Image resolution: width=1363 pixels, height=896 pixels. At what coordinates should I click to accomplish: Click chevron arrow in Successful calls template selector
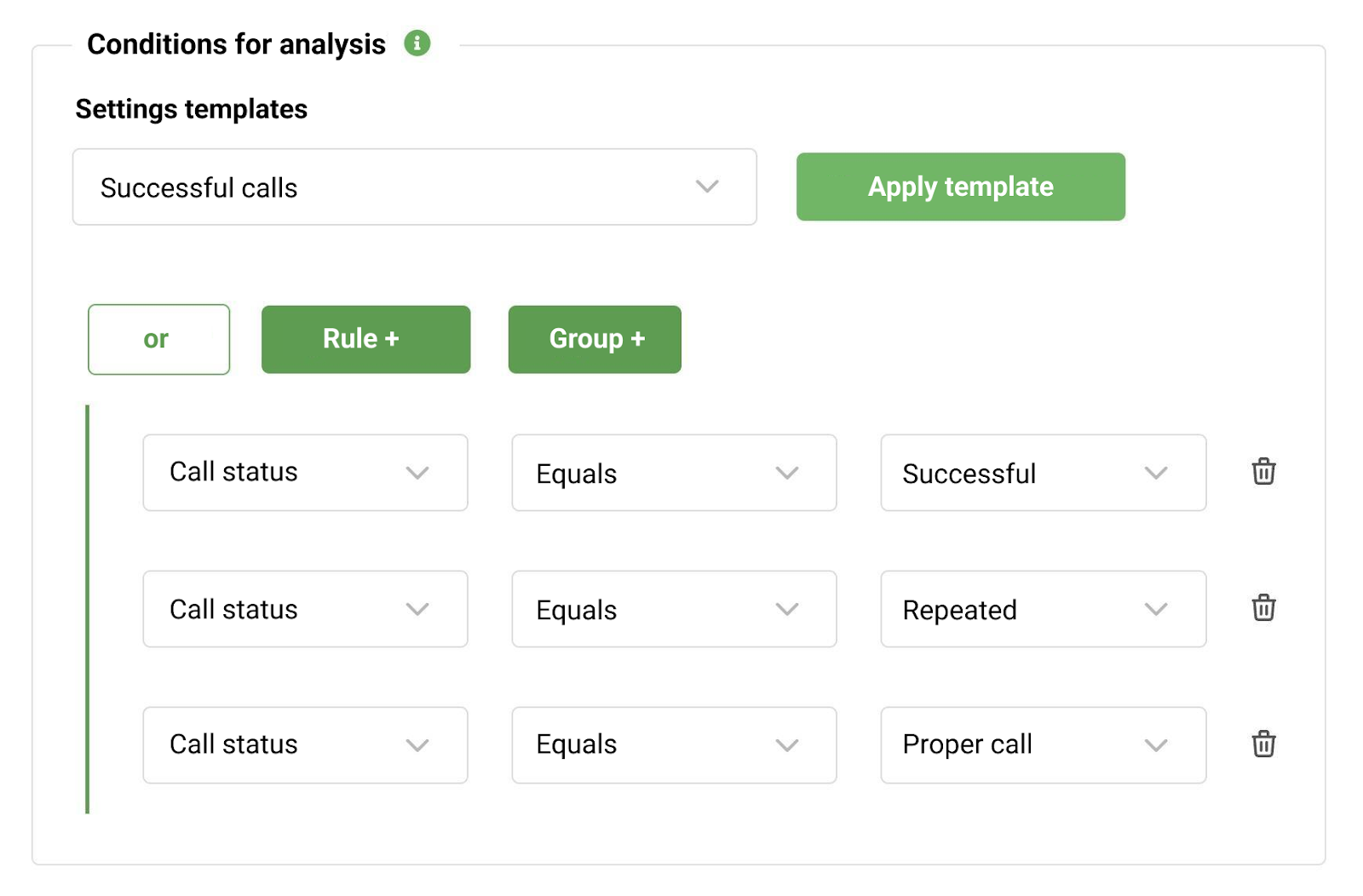click(x=707, y=186)
